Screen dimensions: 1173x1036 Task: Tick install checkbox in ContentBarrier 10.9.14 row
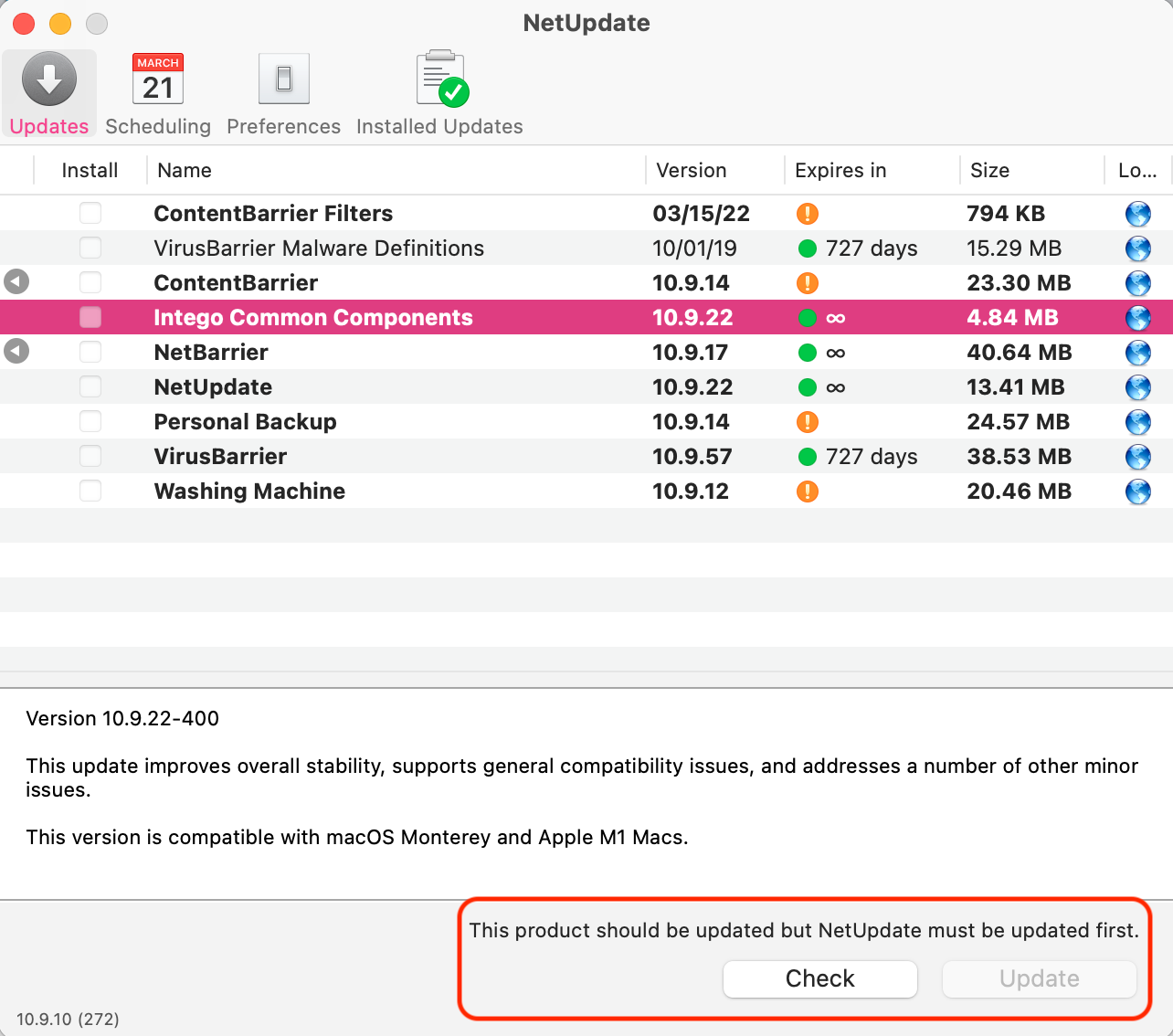90,282
